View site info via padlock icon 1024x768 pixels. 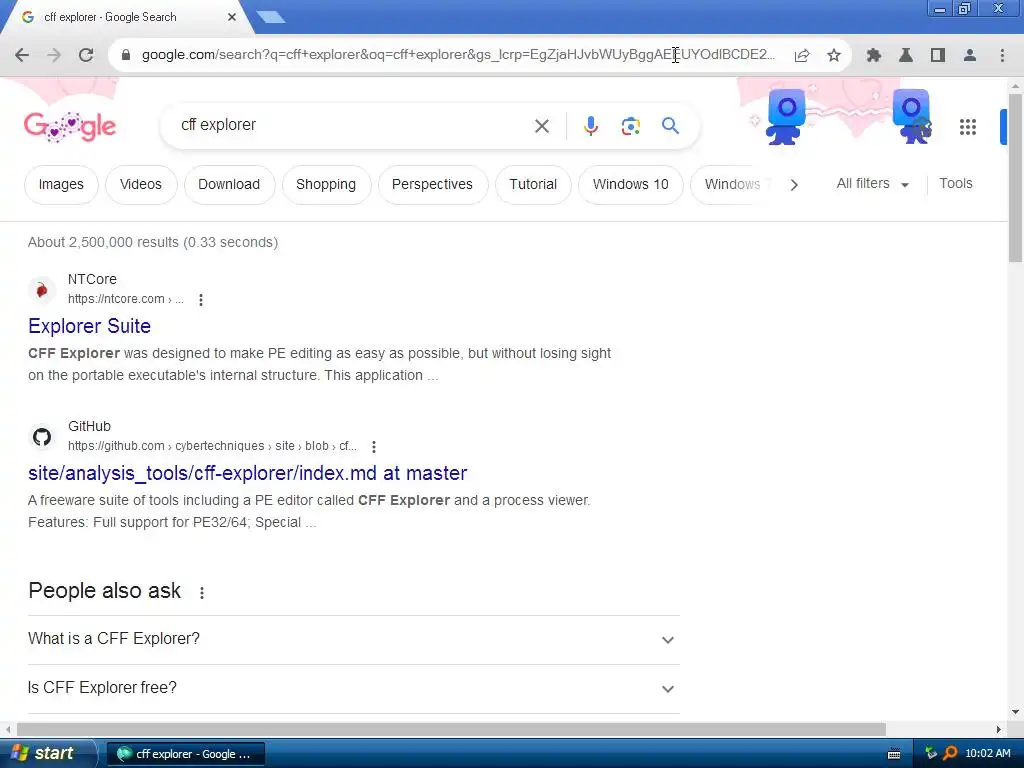click(x=126, y=55)
